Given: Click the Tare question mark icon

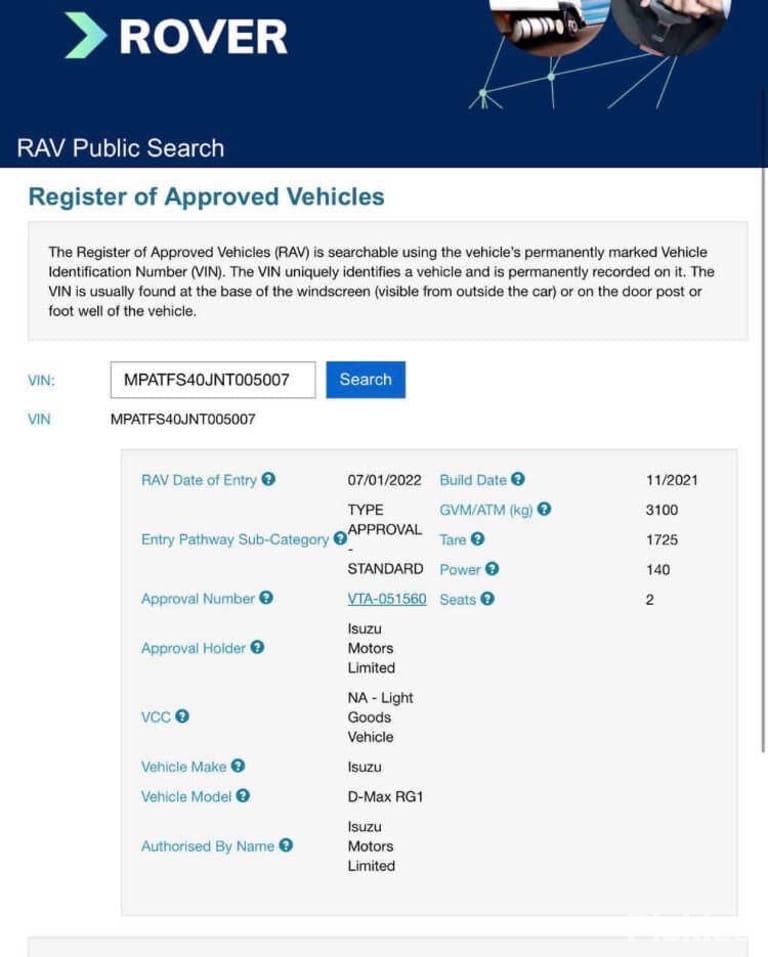Looking at the screenshot, I should (x=477, y=538).
